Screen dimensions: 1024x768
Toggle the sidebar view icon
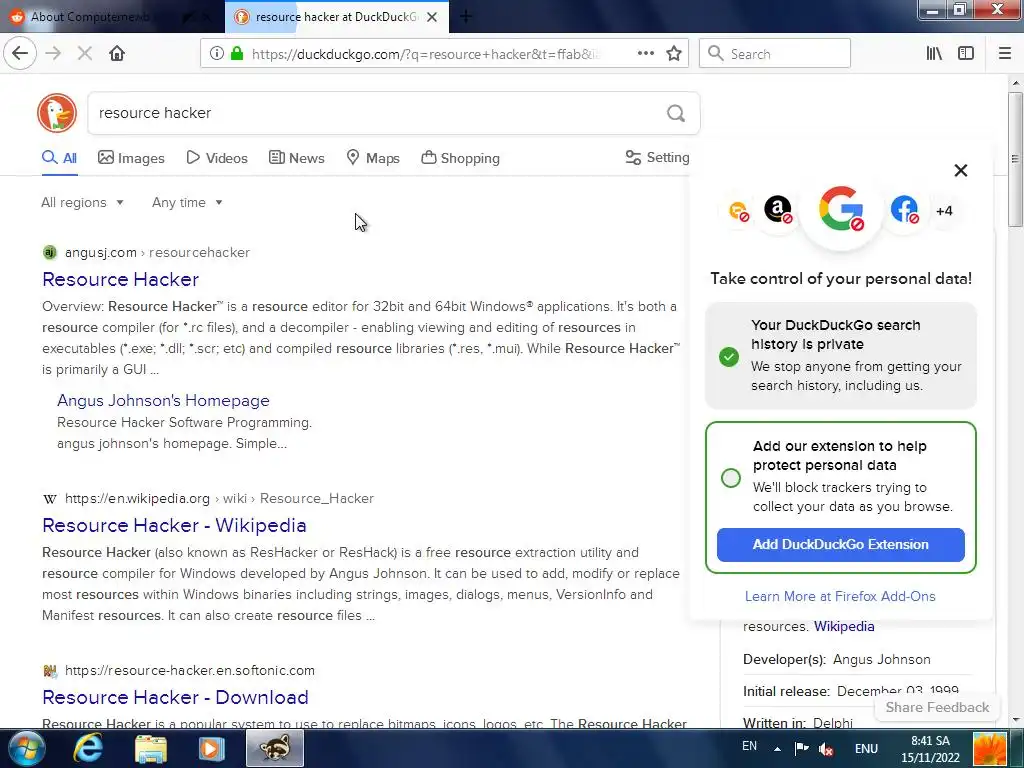(x=966, y=54)
